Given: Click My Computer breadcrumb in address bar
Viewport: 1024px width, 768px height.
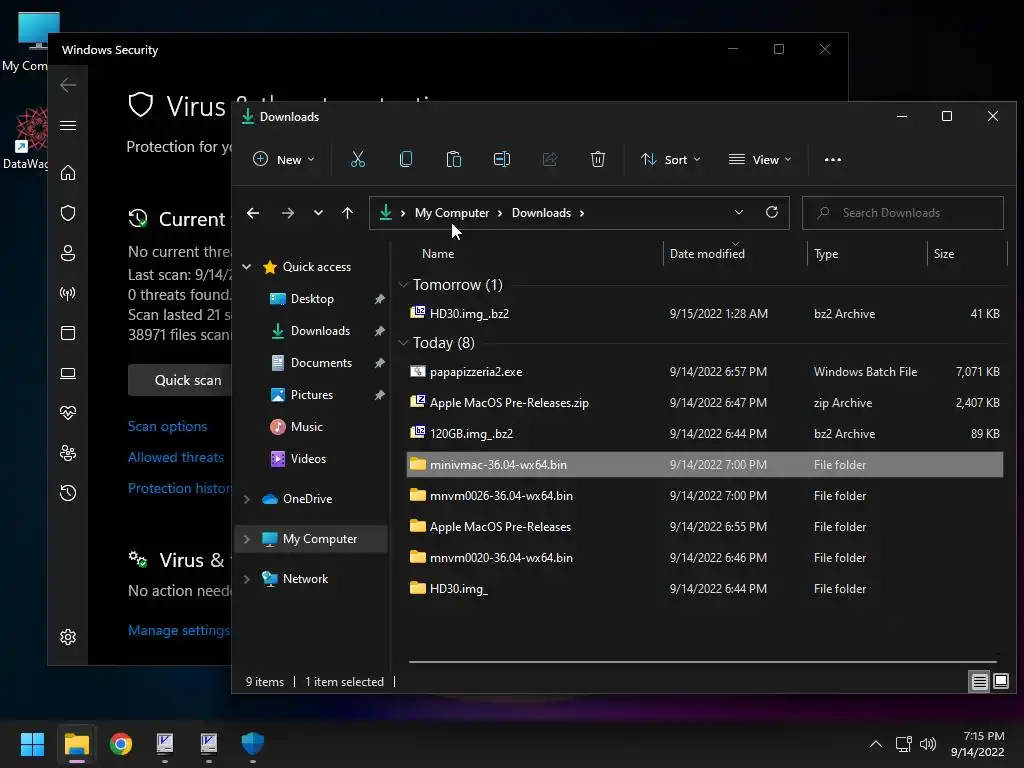Looking at the screenshot, I should click(x=452, y=213).
